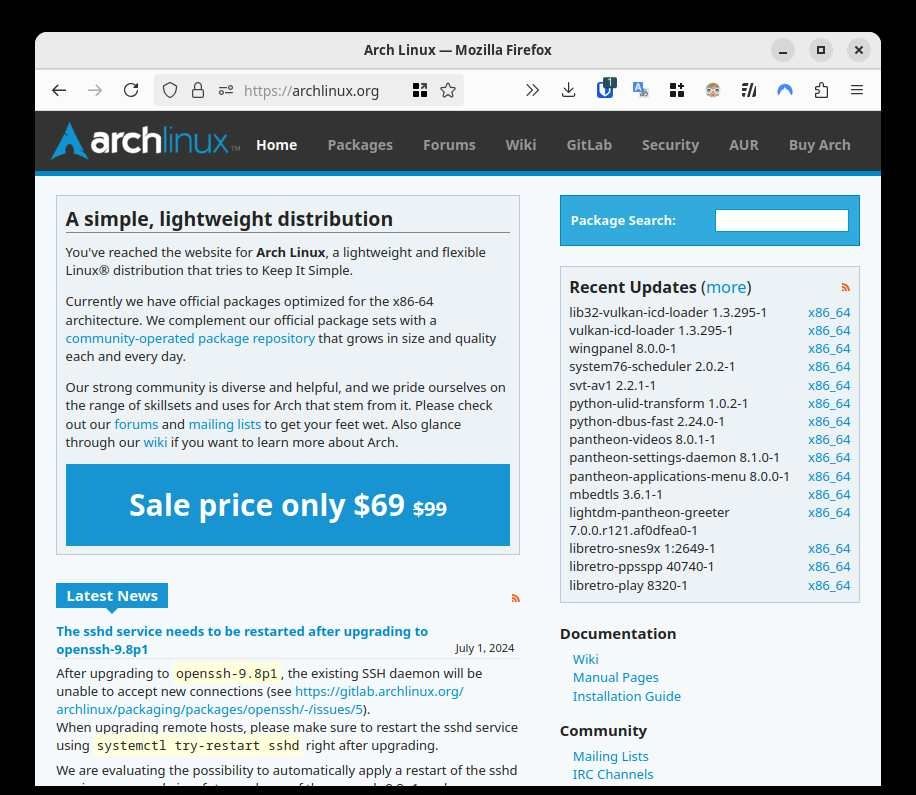Open the Bitwarden shield extension
916x795 pixels.
click(605, 89)
